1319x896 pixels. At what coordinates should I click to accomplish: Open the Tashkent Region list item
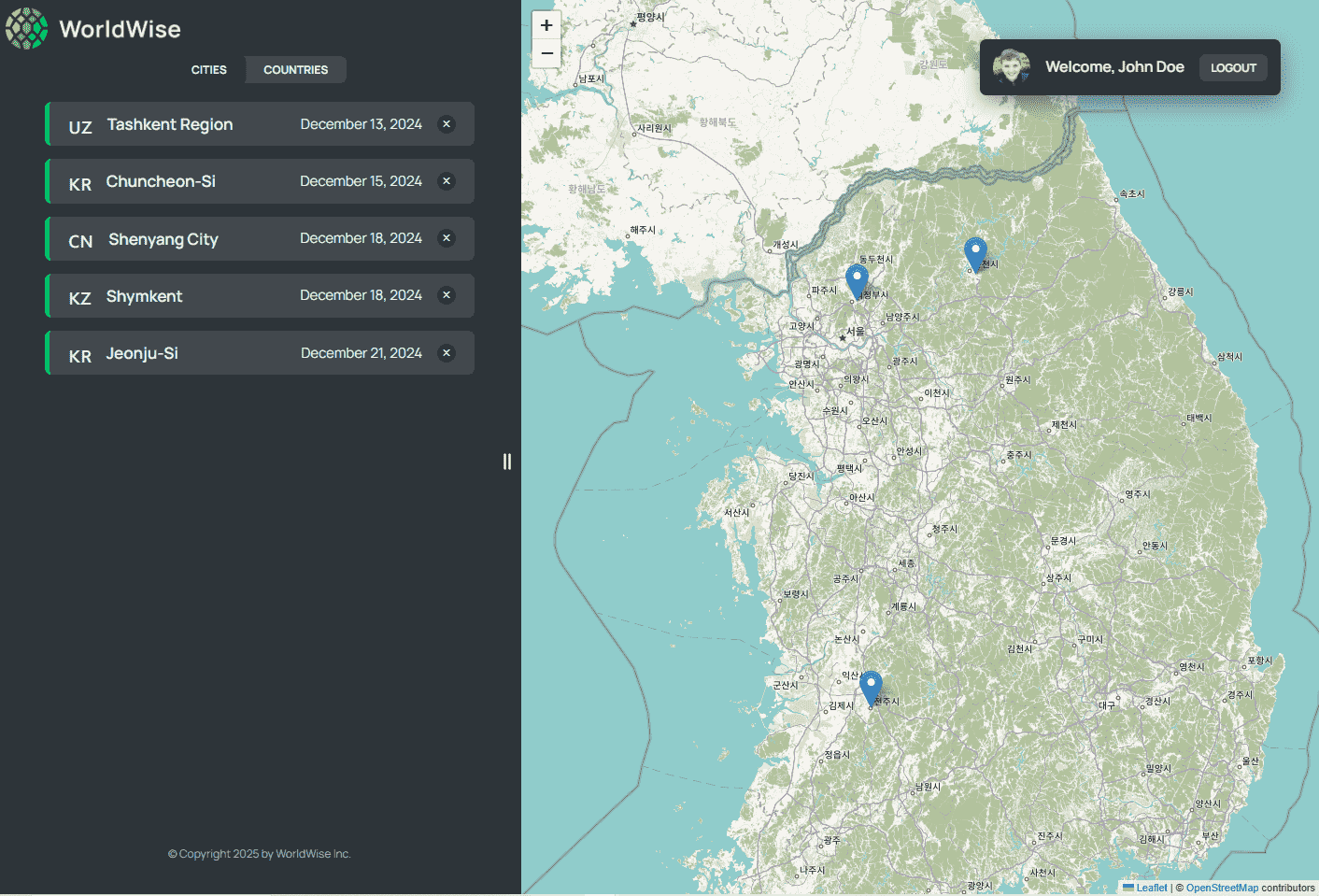pos(170,124)
